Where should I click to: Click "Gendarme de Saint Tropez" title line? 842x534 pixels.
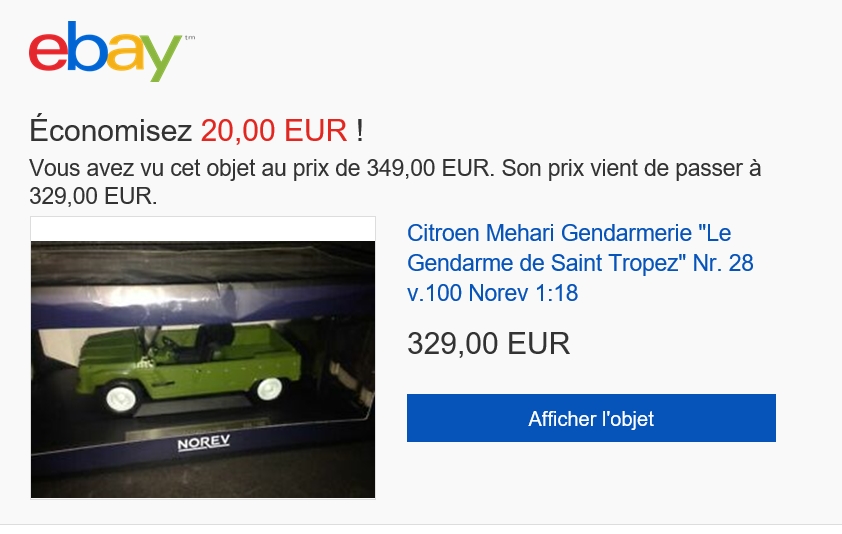click(547, 263)
